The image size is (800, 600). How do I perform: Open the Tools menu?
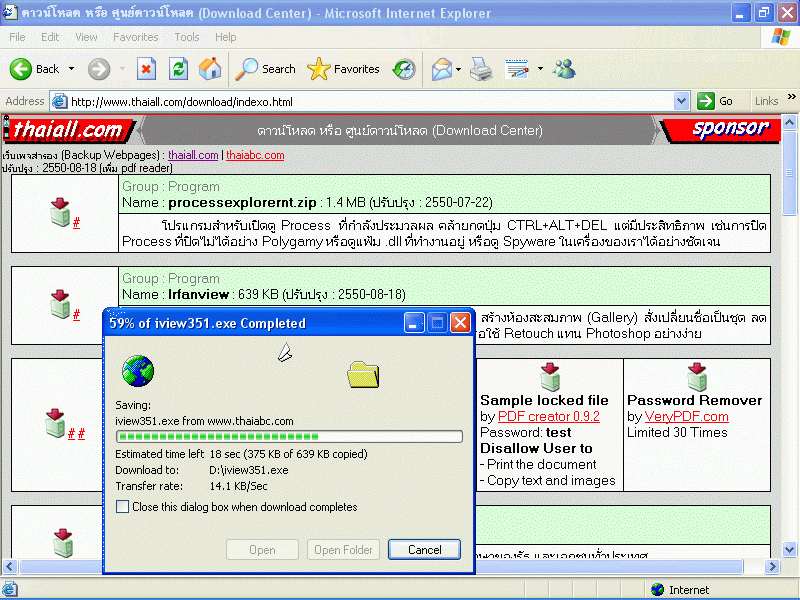point(187,37)
